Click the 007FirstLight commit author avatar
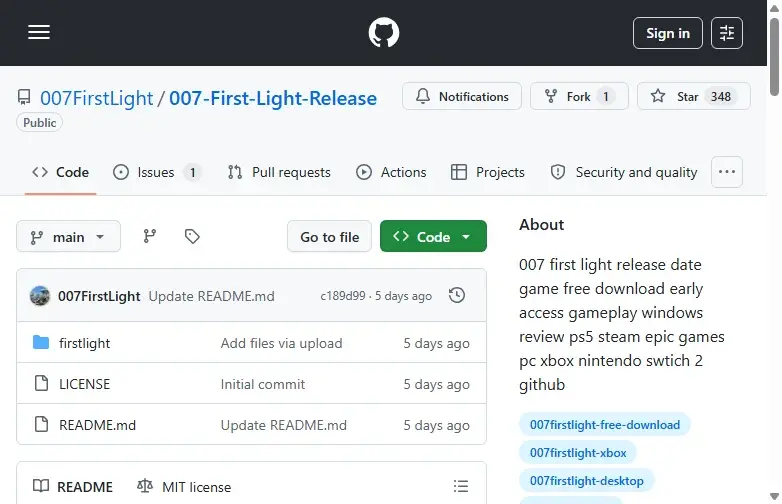The width and height of the screenshot is (782, 504). click(x=40, y=296)
